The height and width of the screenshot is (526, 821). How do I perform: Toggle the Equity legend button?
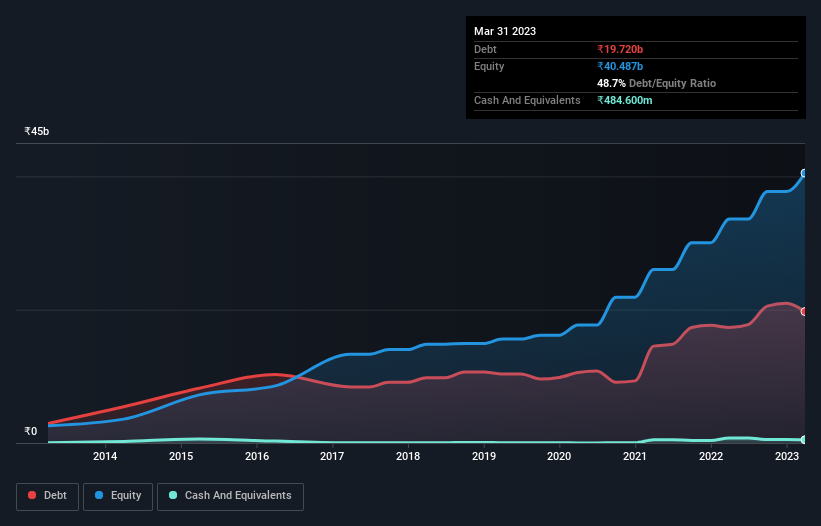coord(118,496)
